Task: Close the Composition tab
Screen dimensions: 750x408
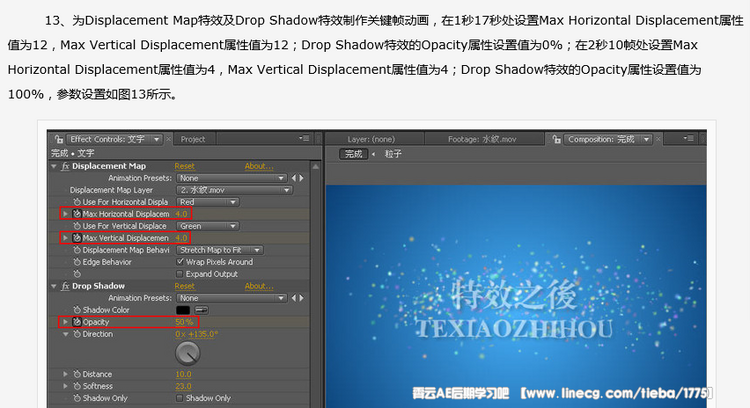Action: point(658,139)
